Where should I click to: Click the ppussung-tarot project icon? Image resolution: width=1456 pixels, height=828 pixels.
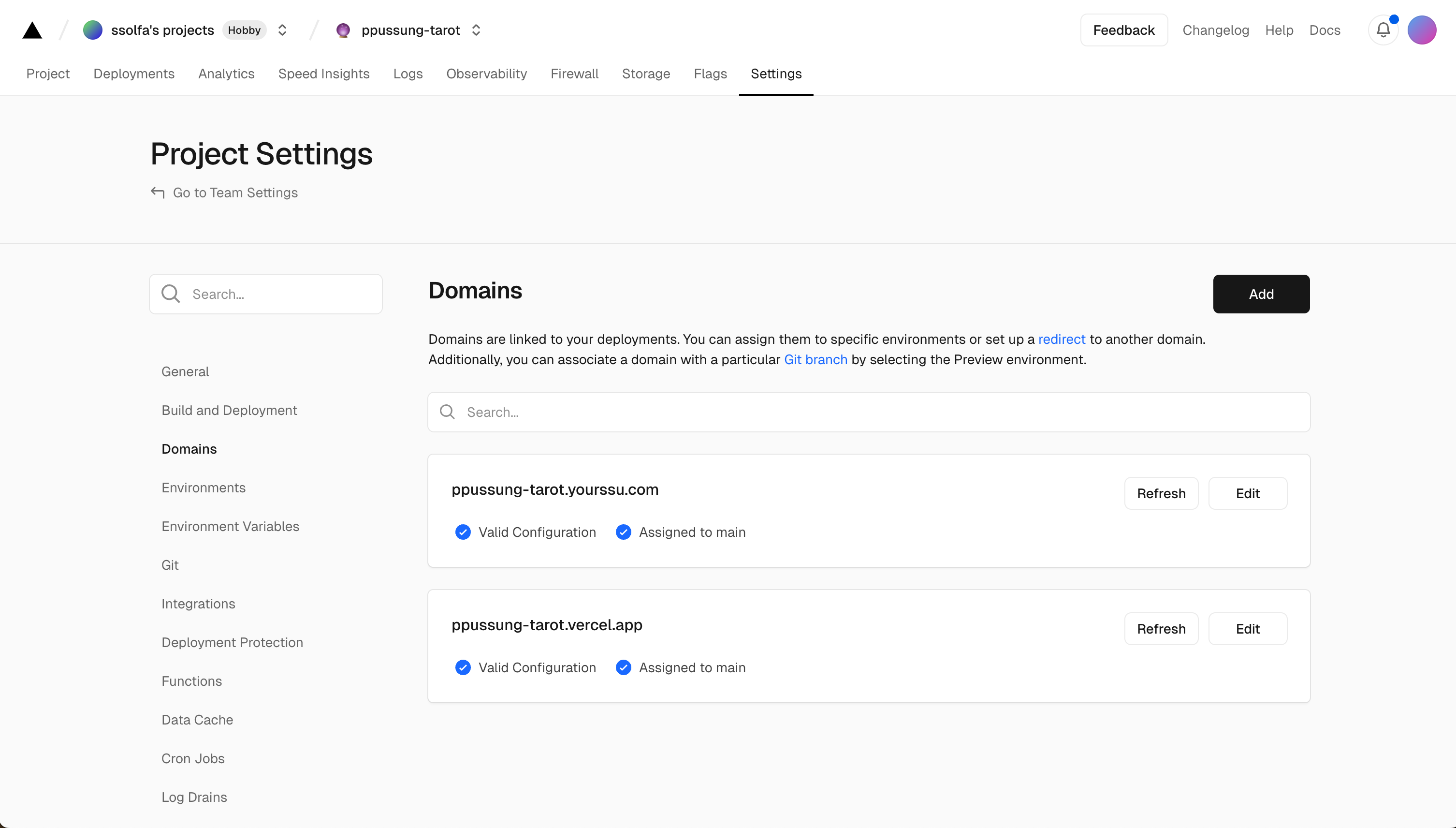click(x=343, y=30)
